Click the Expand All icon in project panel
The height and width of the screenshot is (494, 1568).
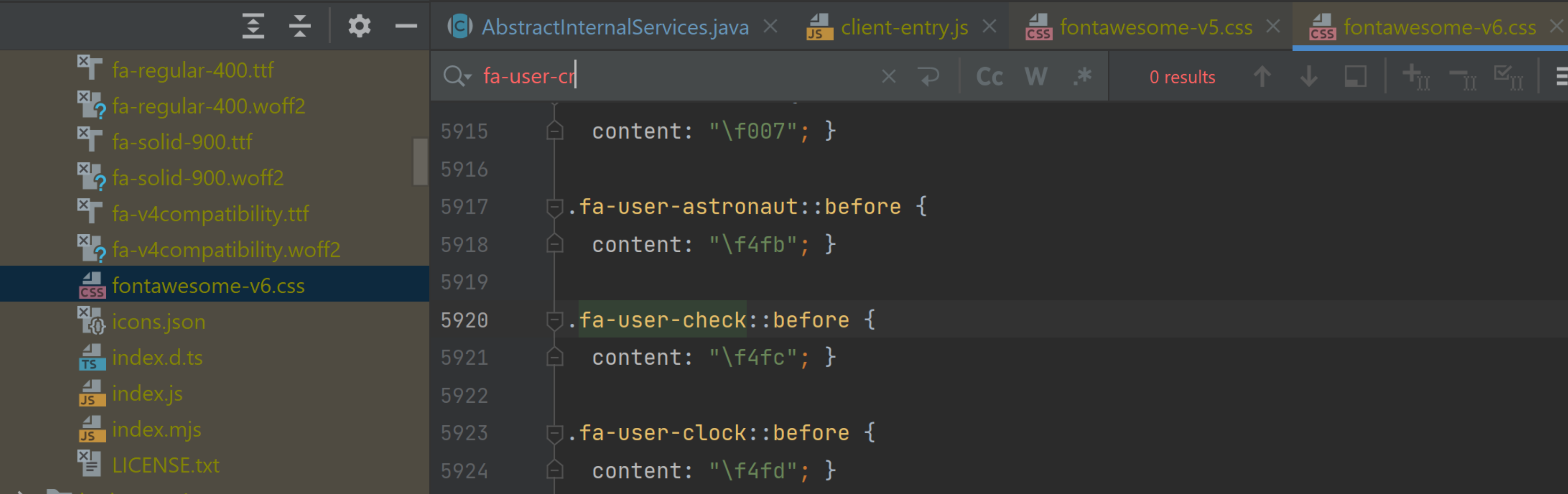click(253, 26)
